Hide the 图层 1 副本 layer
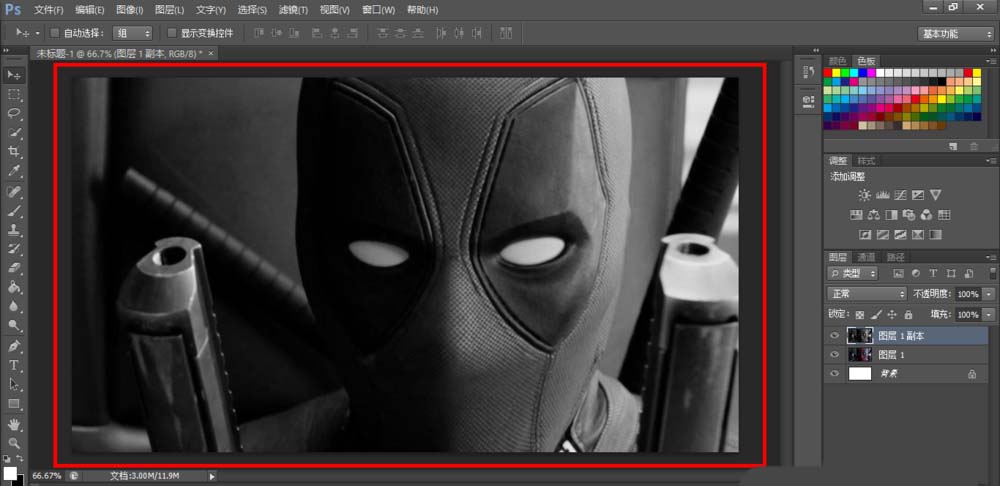Viewport: 1000px width, 486px height. [835, 336]
